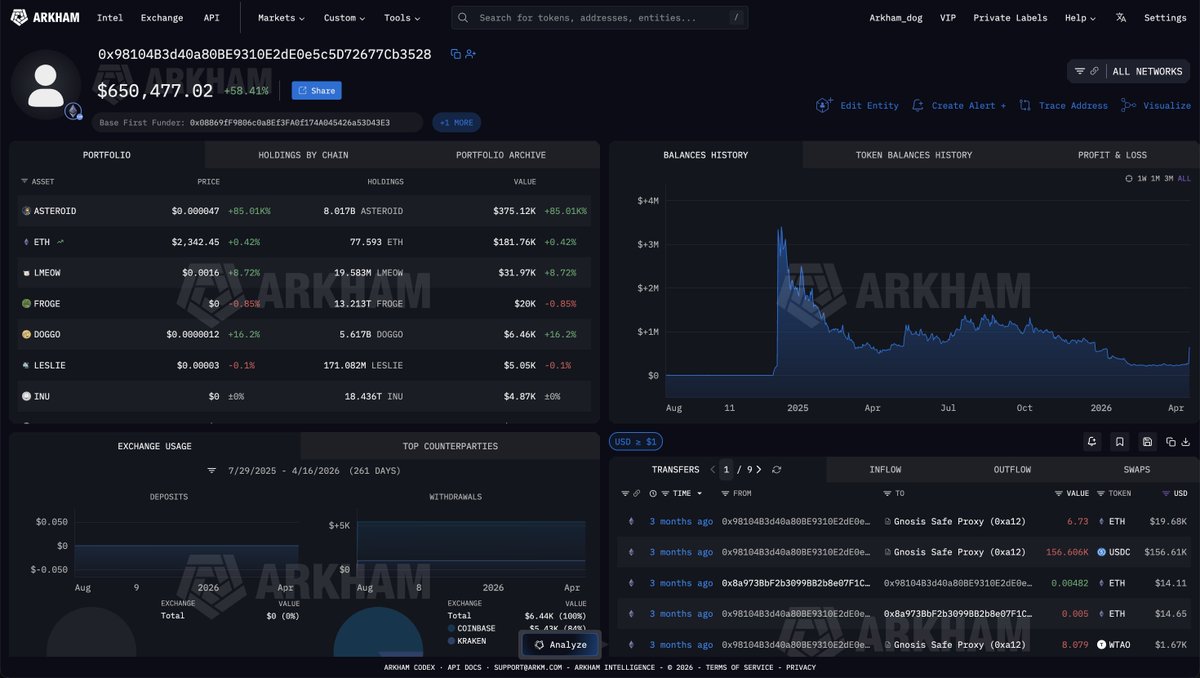This screenshot has width=1200, height=678.
Task: Click the Visualize graph-node icon
Action: [1128, 105]
